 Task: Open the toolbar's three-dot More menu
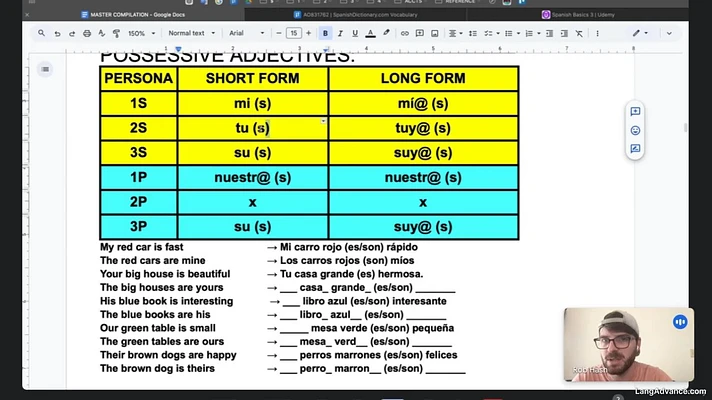[x=598, y=33]
